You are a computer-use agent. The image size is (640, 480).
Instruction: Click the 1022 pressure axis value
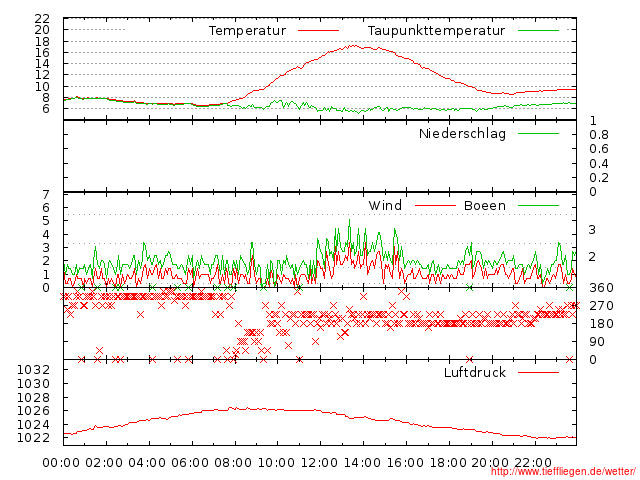click(x=33, y=438)
